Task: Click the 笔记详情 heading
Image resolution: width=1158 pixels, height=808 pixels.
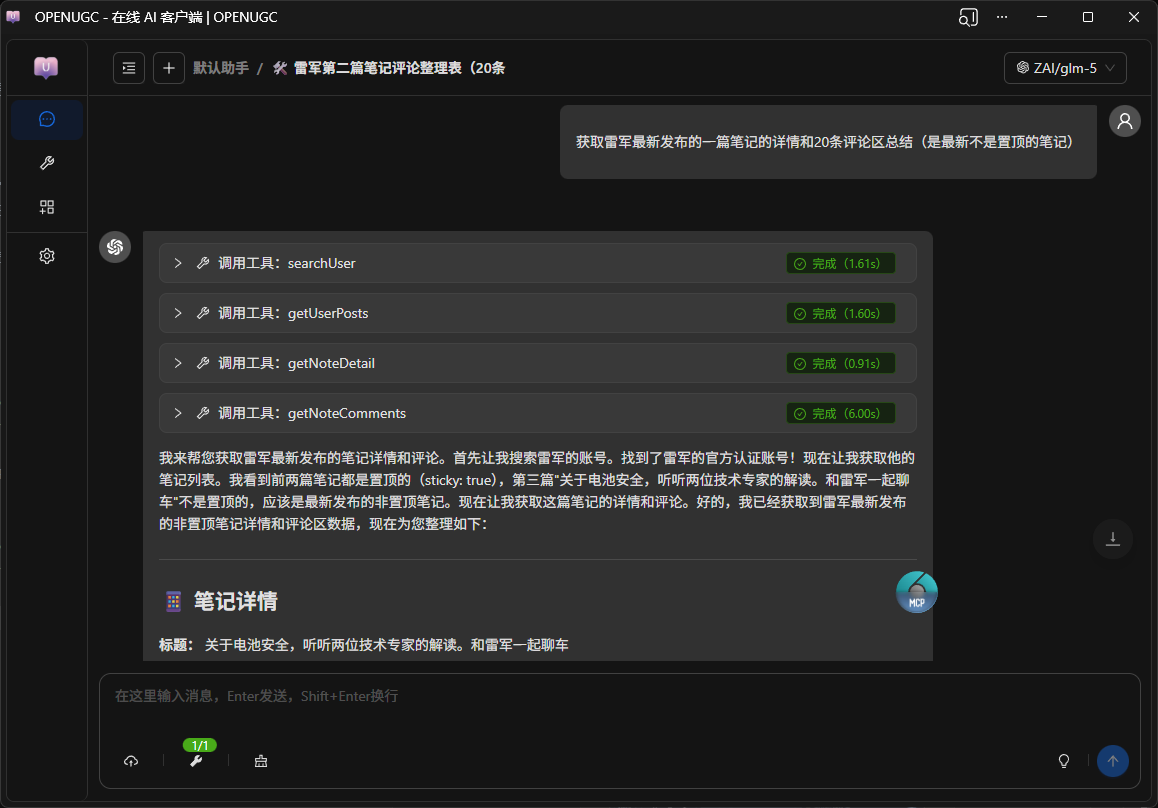Action: (236, 601)
